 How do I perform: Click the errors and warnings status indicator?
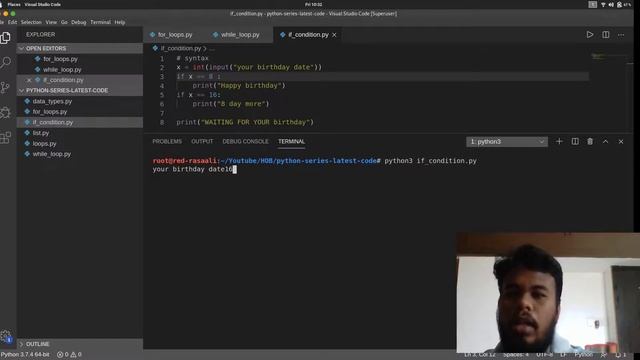coord(69,354)
